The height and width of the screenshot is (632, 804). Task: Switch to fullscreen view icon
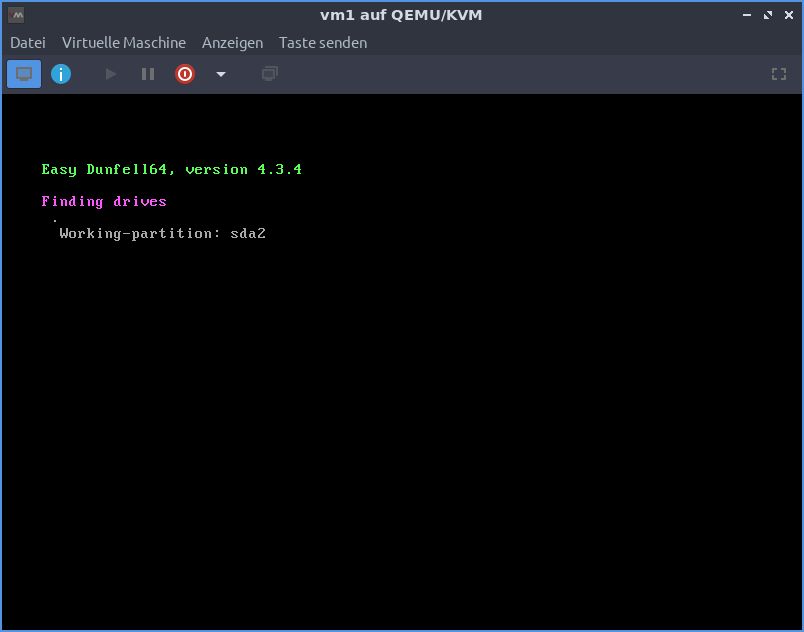778,74
